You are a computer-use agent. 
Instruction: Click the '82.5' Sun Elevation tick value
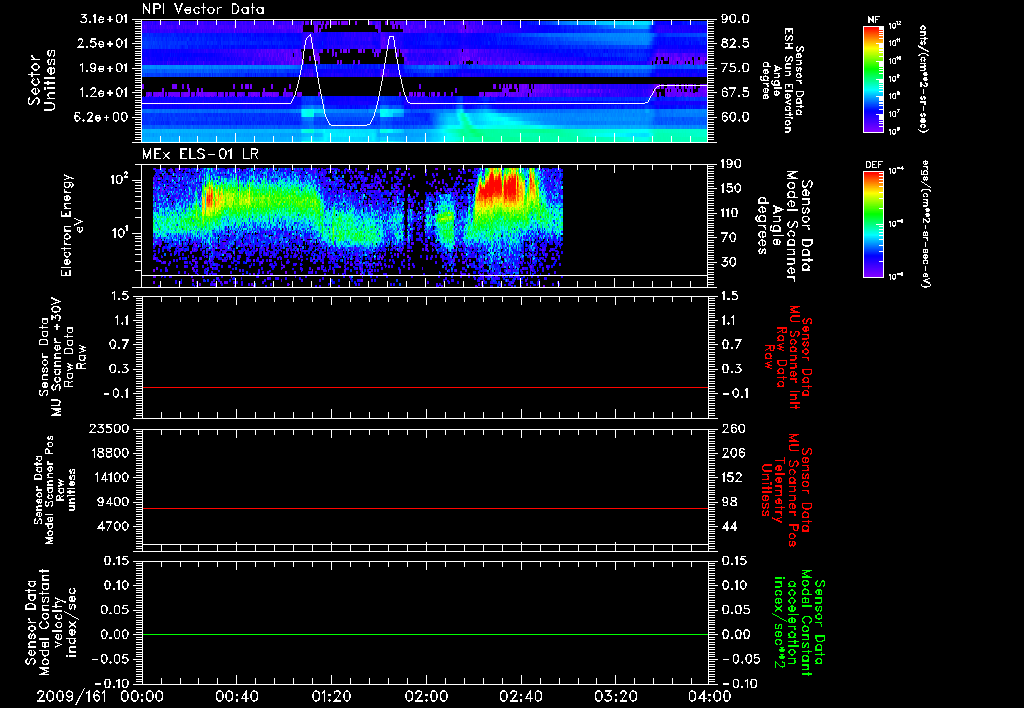click(735, 43)
